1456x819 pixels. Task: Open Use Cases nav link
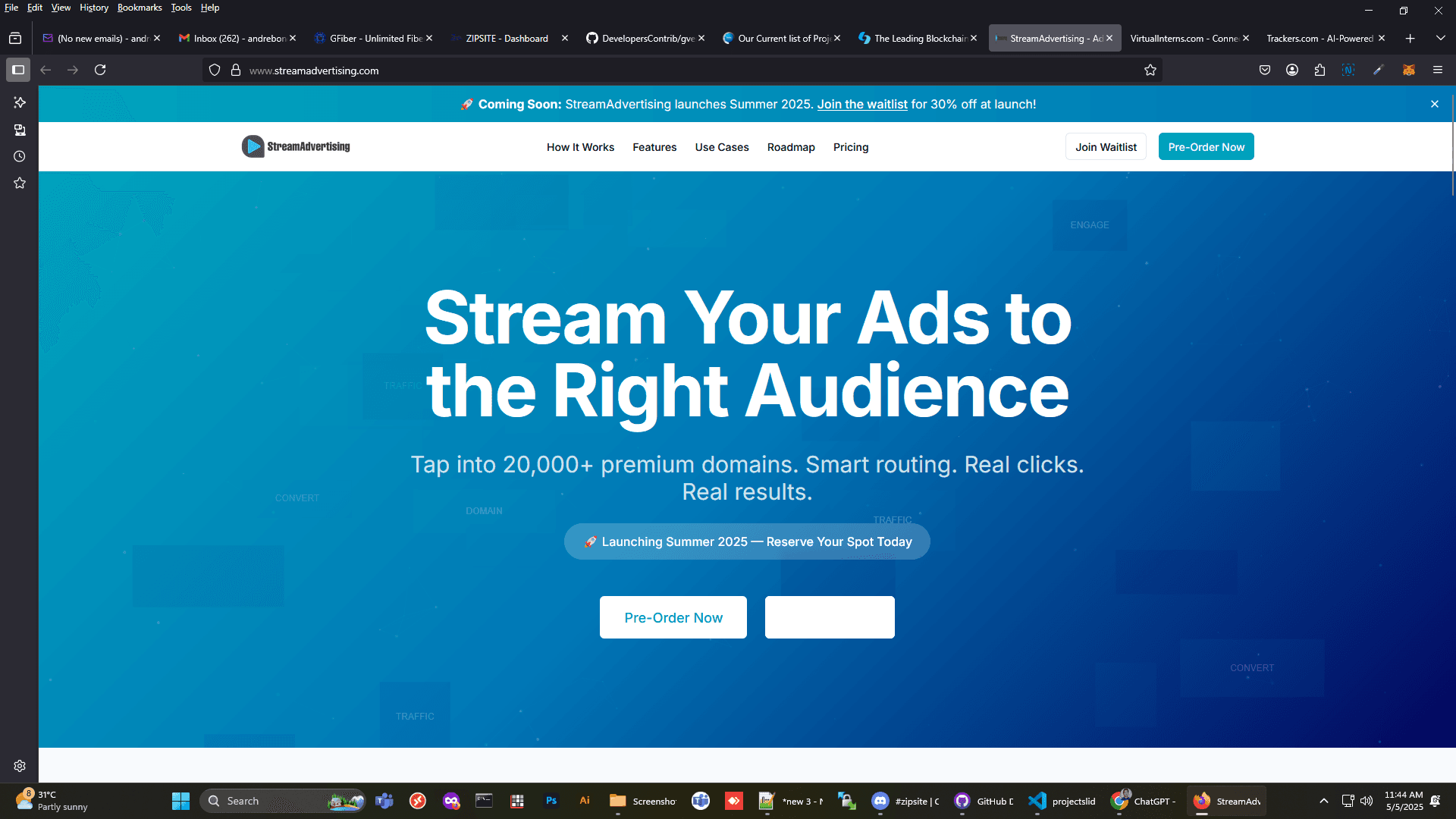tap(722, 147)
